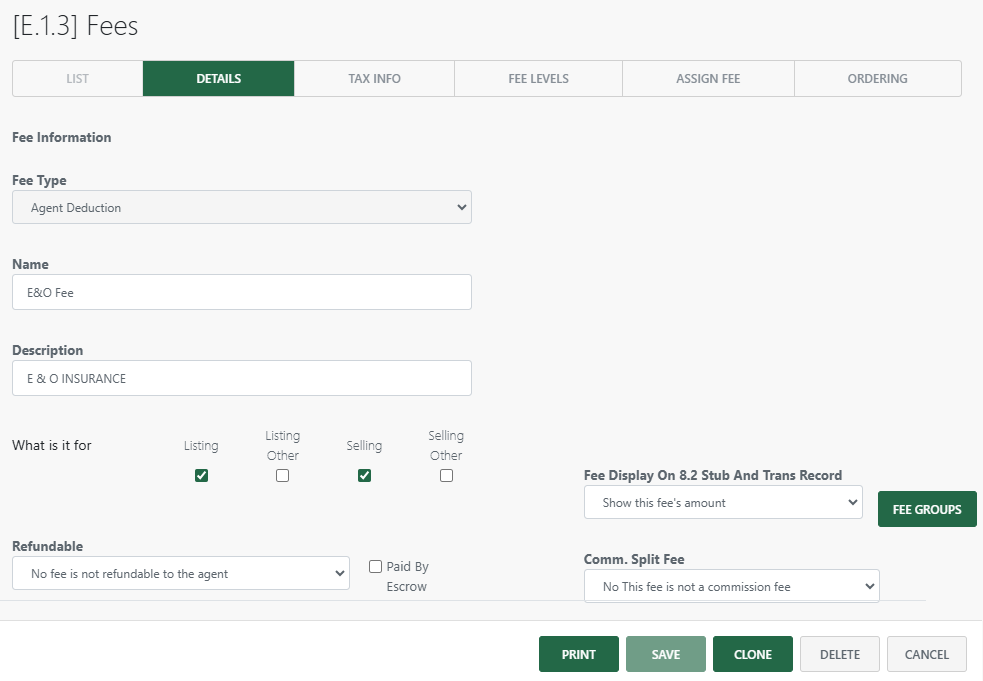
Task: Select the DETAILS tab
Action: 218,78
